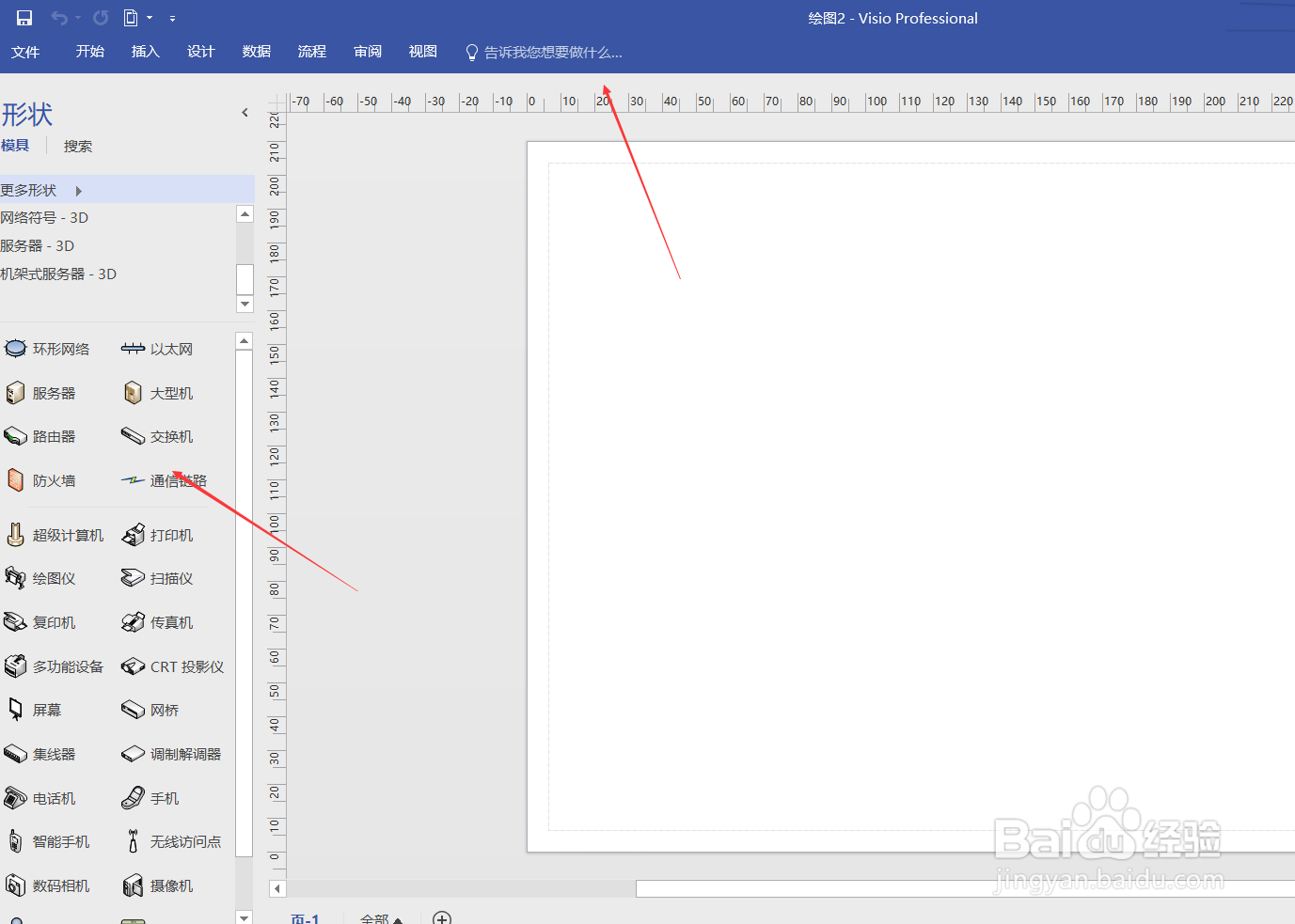Image resolution: width=1295 pixels, height=924 pixels.
Task: Switch to the 插入 ribbon tab
Action: point(146,52)
